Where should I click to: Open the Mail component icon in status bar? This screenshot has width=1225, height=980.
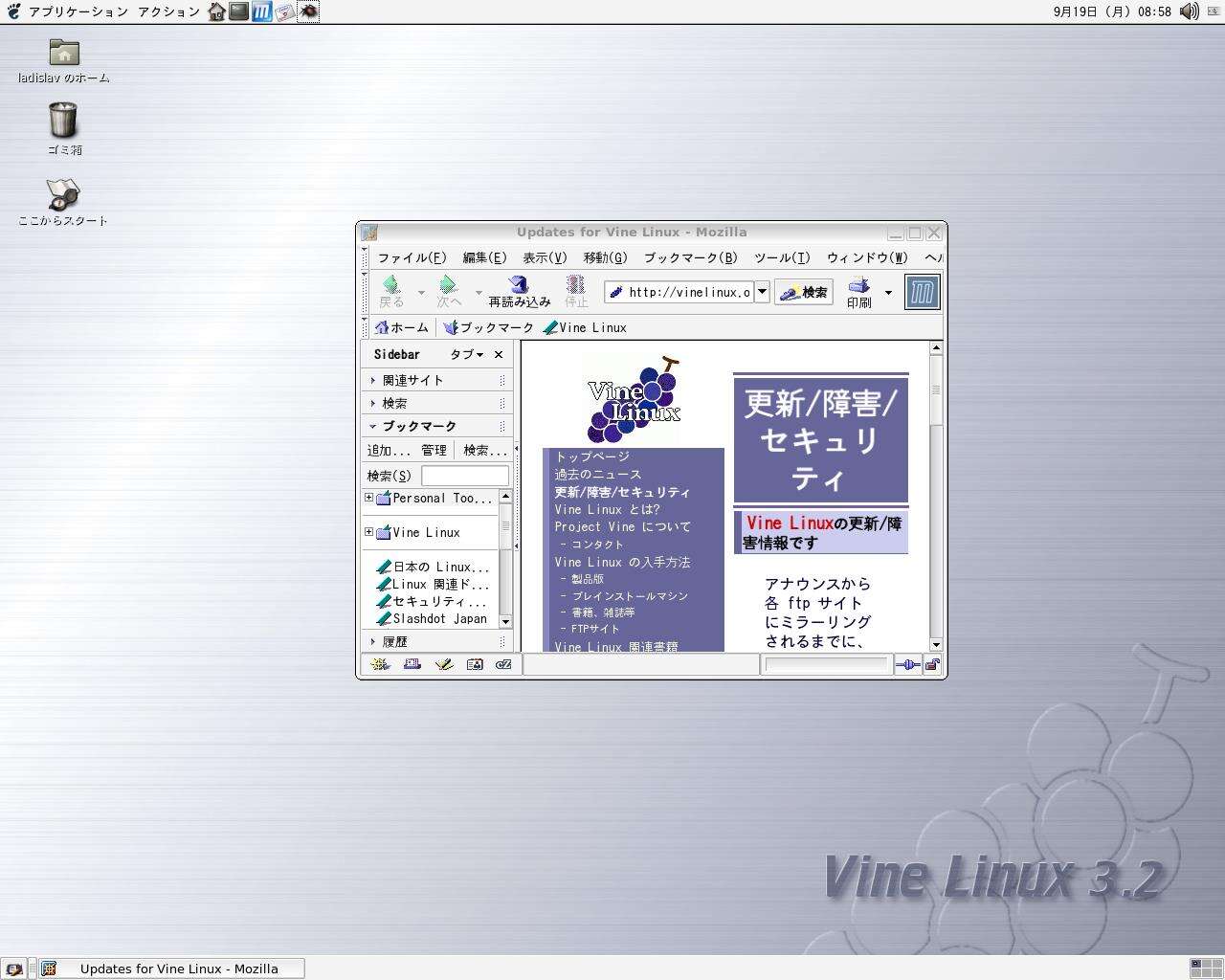point(412,664)
